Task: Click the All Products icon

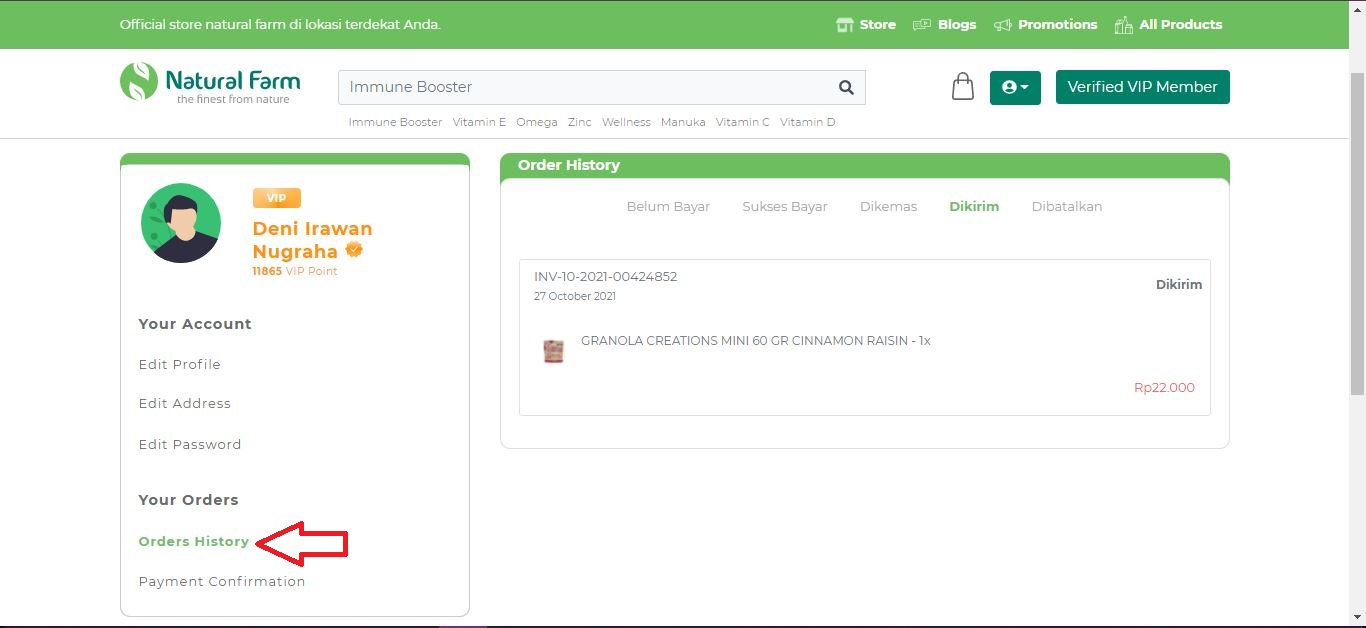Action: coord(1123,25)
